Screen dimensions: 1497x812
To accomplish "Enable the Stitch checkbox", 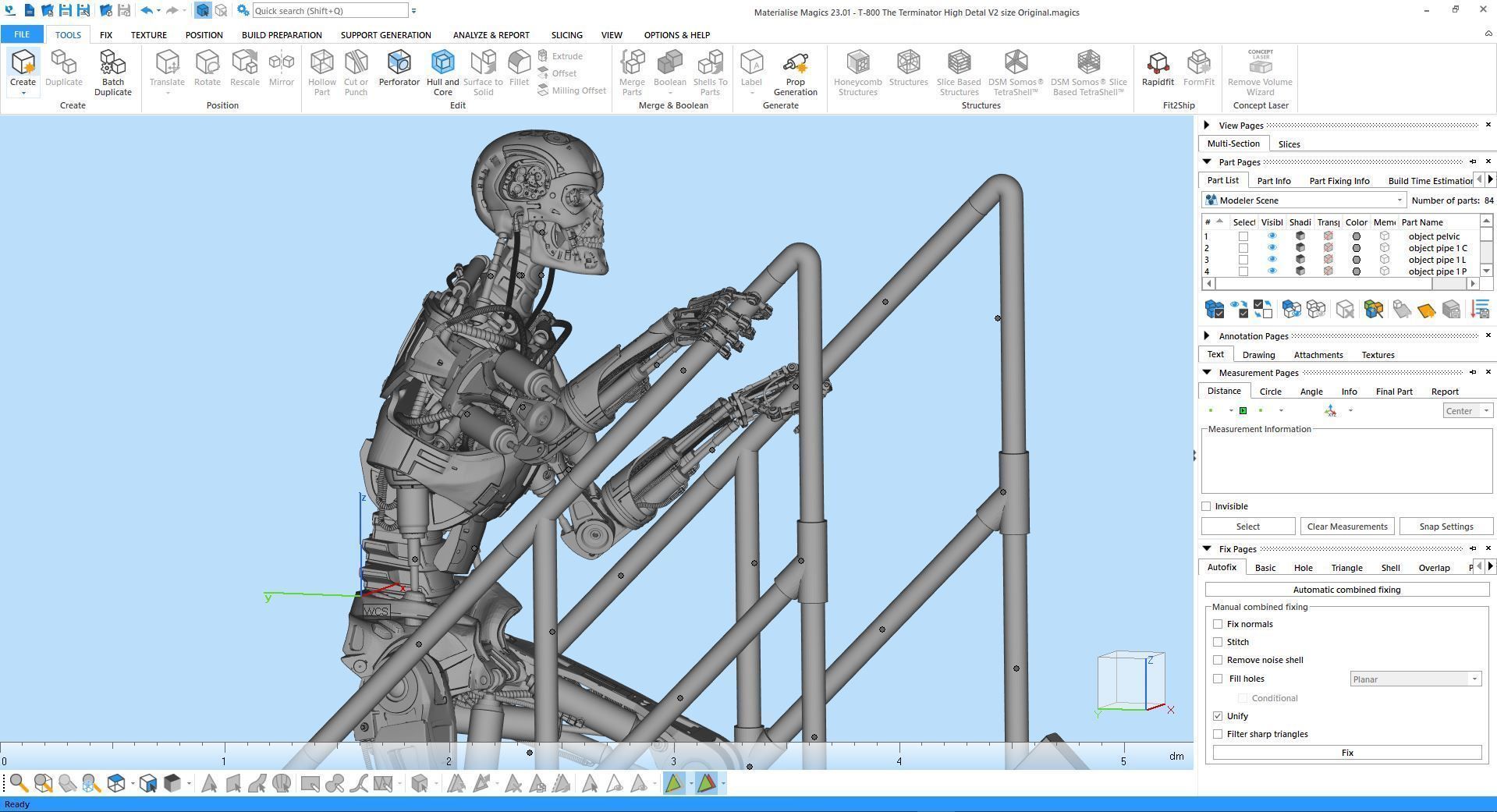I will click(1218, 642).
